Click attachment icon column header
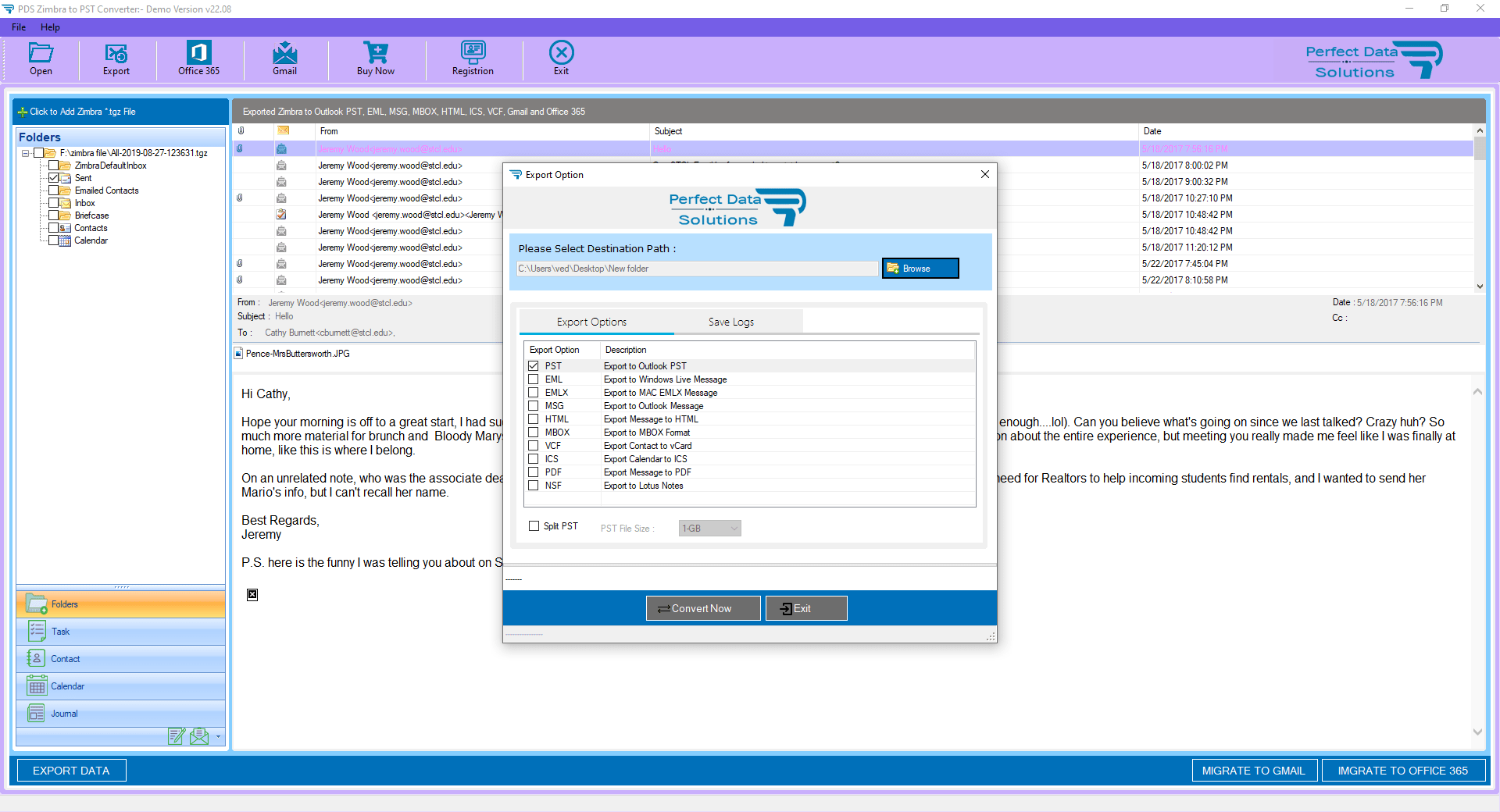The image size is (1500, 812). 241,131
